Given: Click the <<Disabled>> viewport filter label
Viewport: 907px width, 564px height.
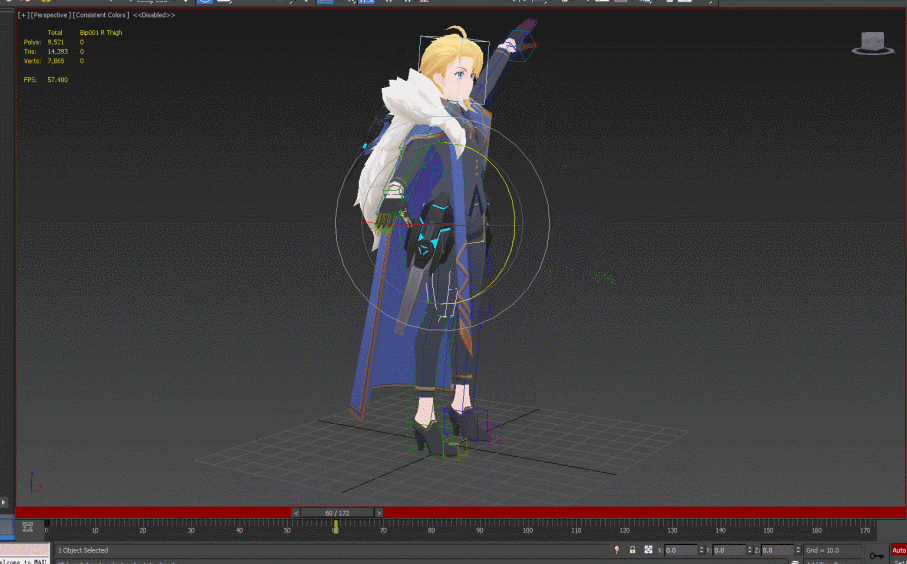Looking at the screenshot, I should tap(154, 15).
